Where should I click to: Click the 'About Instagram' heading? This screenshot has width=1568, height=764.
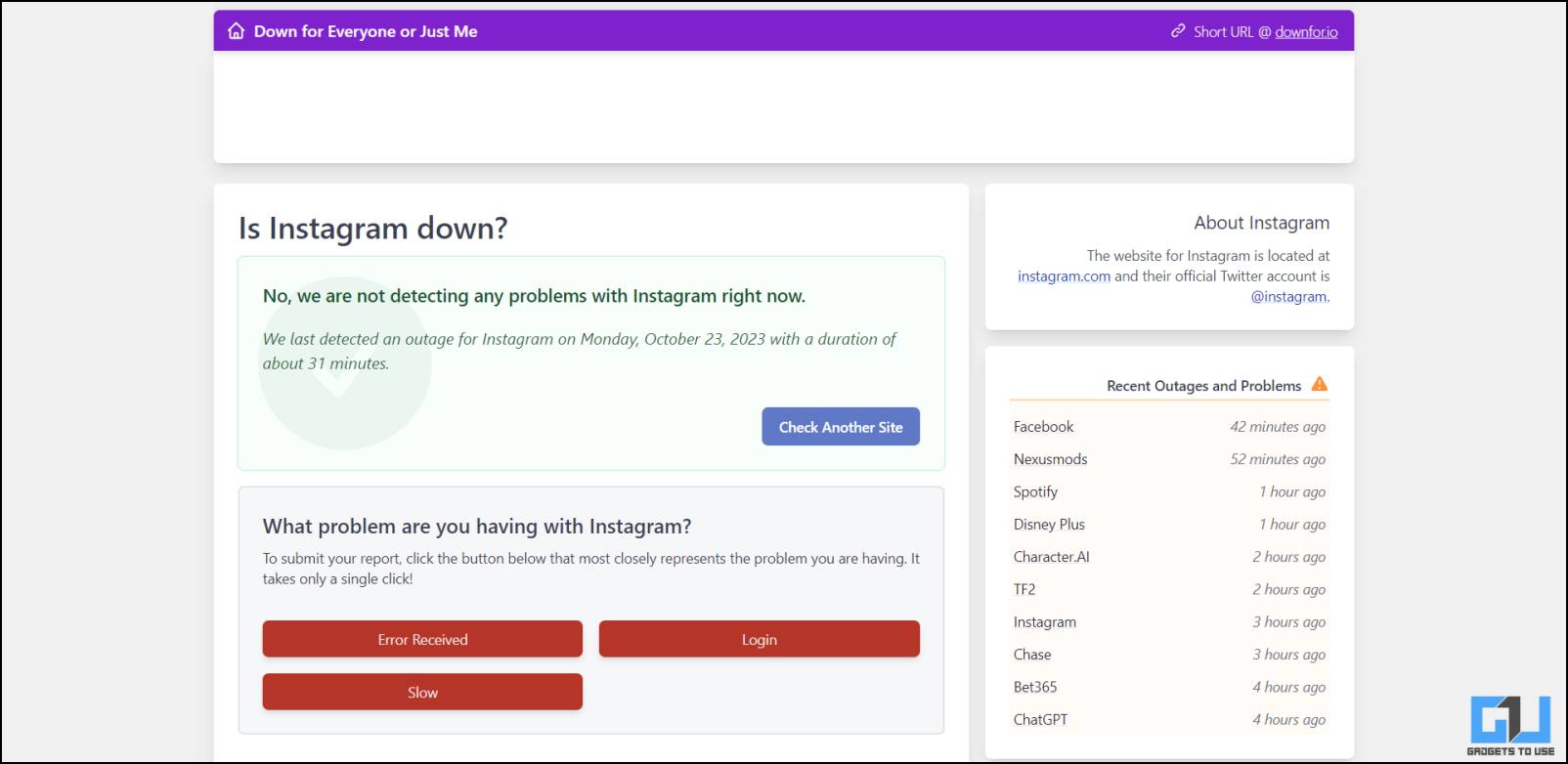pyautogui.click(x=1261, y=223)
